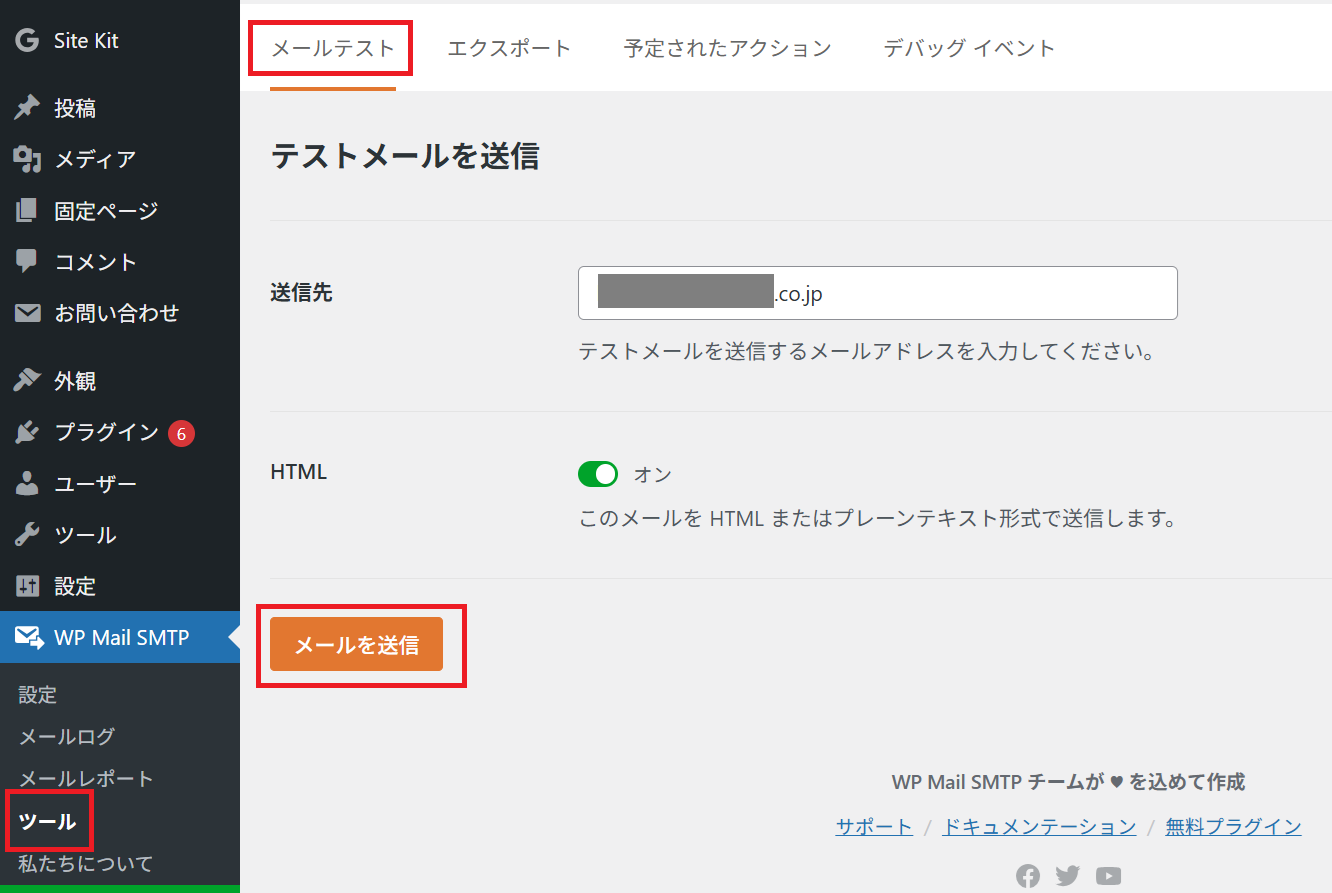Open the 予定されたアクション tab
Viewport: 1332px width, 893px height.
[727, 48]
